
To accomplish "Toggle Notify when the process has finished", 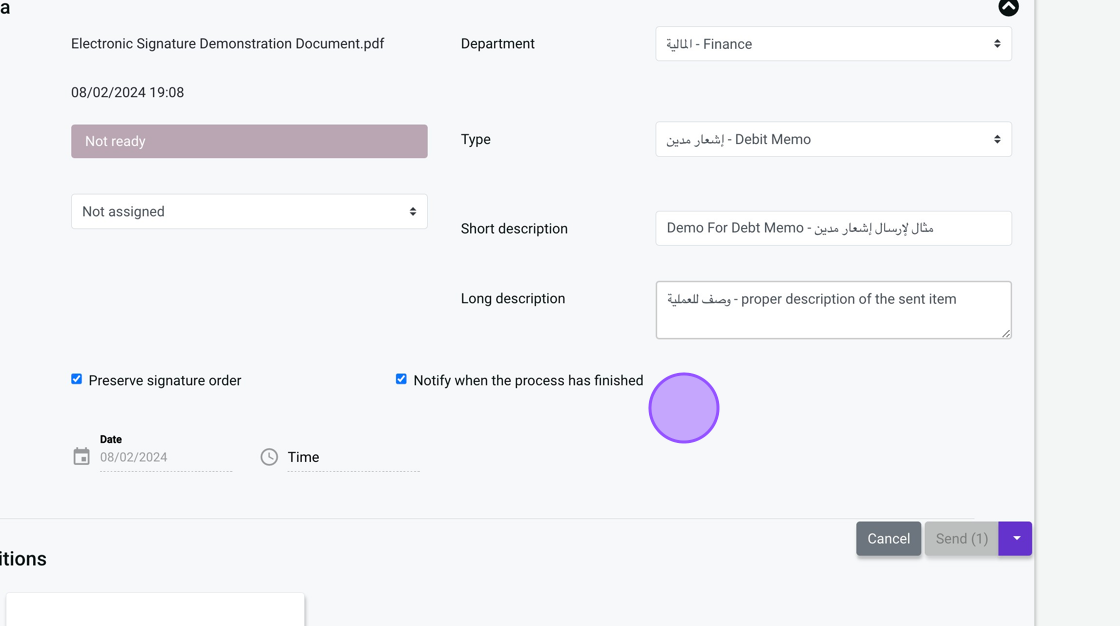I will click(402, 379).
